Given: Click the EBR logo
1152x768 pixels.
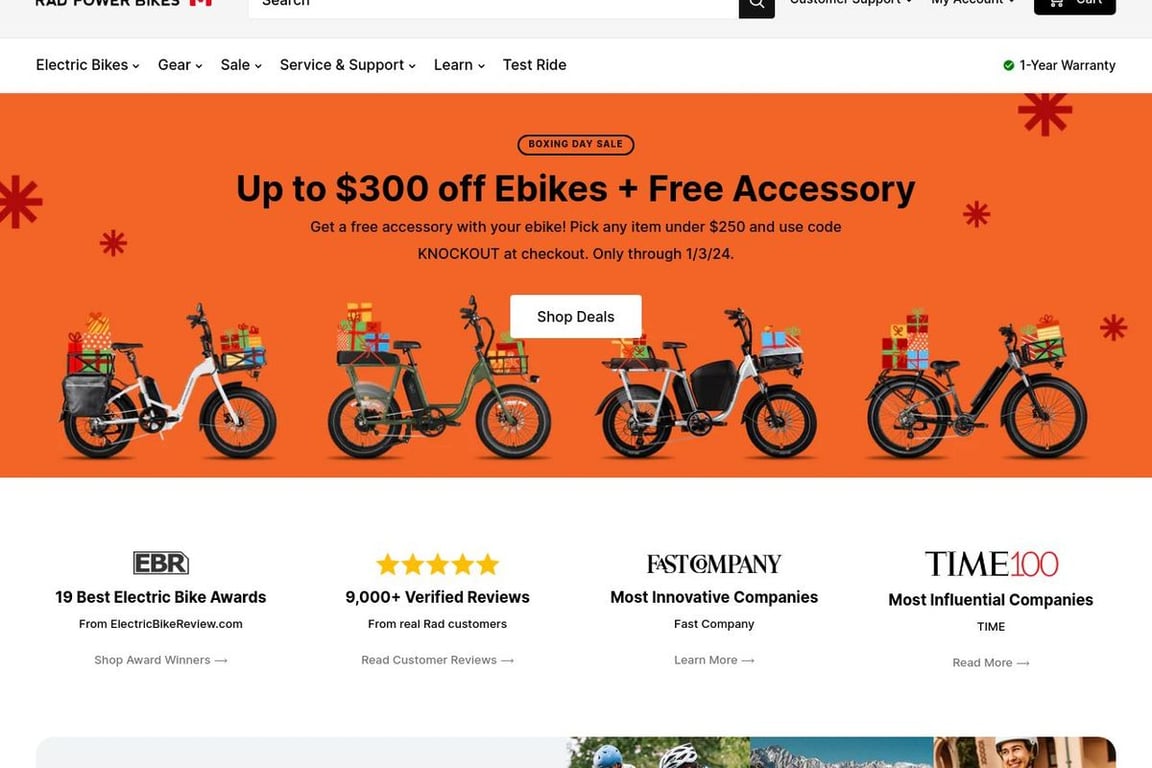Looking at the screenshot, I should coord(161,563).
